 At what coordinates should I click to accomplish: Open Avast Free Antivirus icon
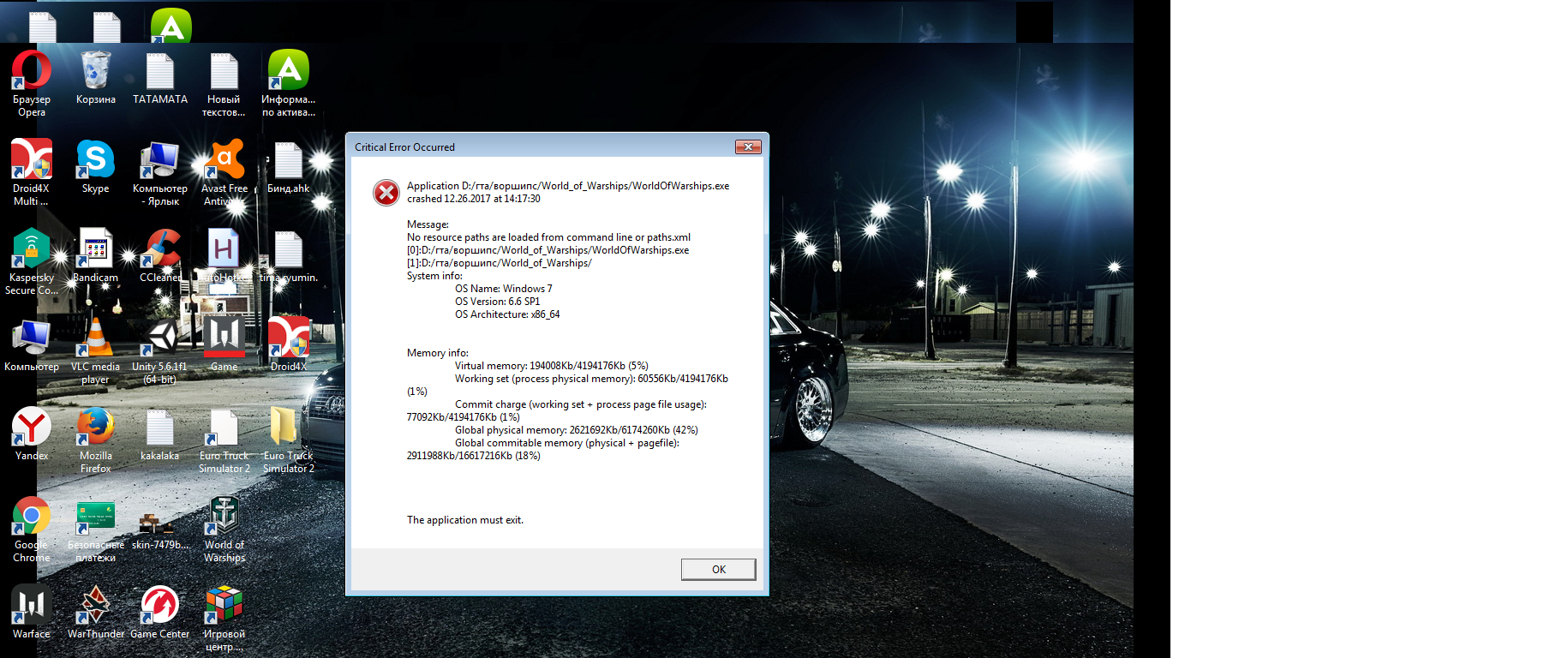[224, 159]
